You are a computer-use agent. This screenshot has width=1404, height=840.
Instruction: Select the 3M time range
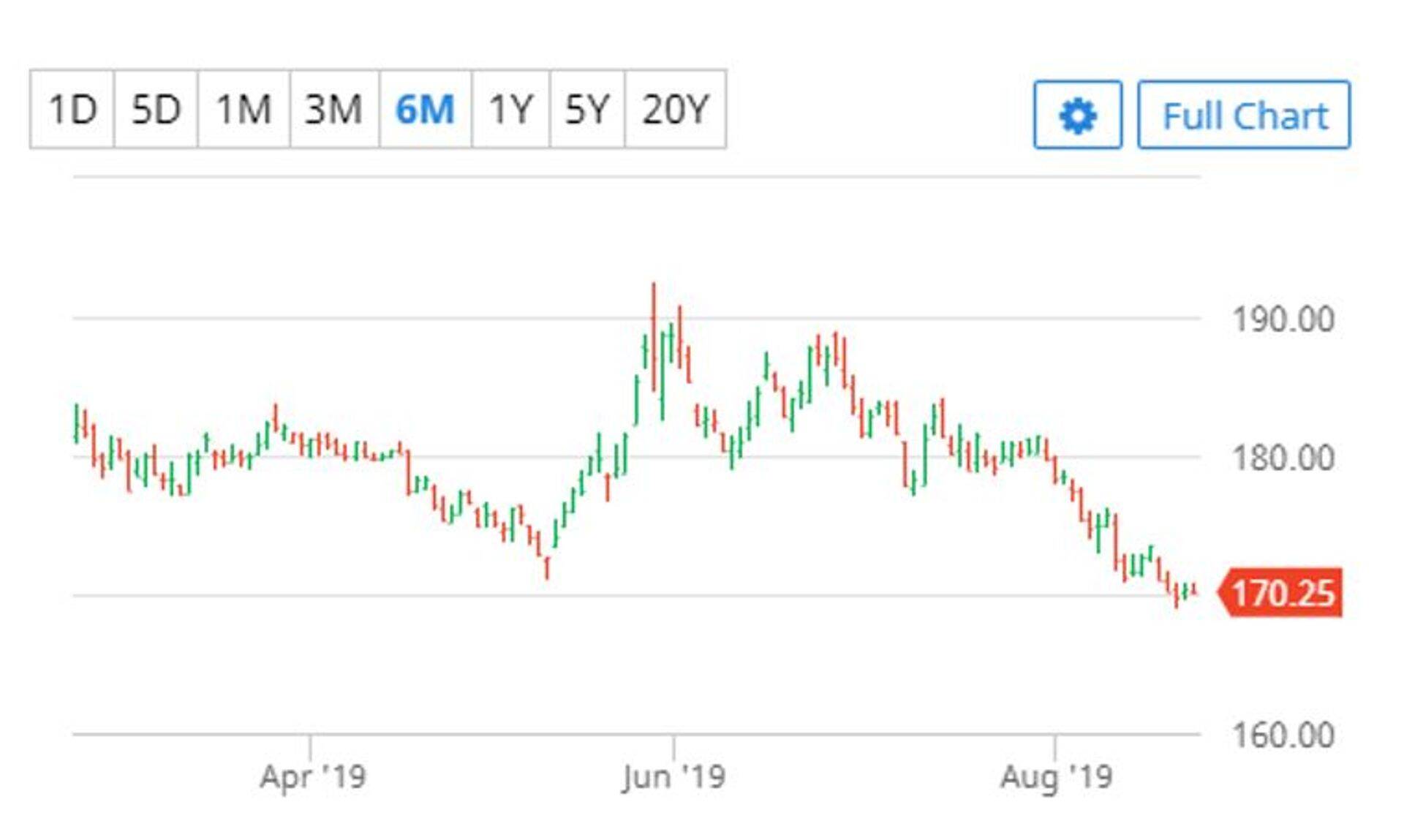[x=333, y=110]
